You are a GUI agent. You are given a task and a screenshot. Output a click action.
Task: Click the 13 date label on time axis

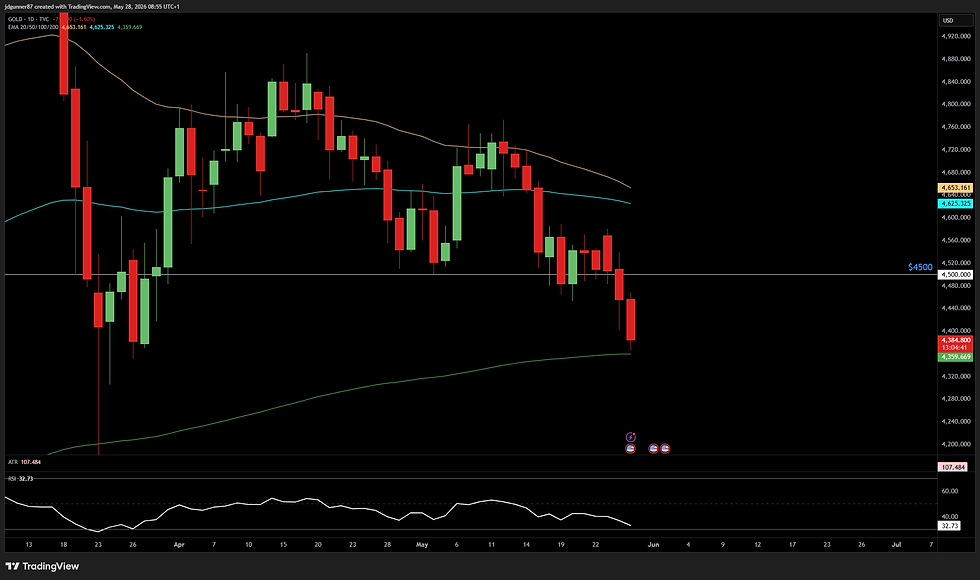(x=29, y=544)
